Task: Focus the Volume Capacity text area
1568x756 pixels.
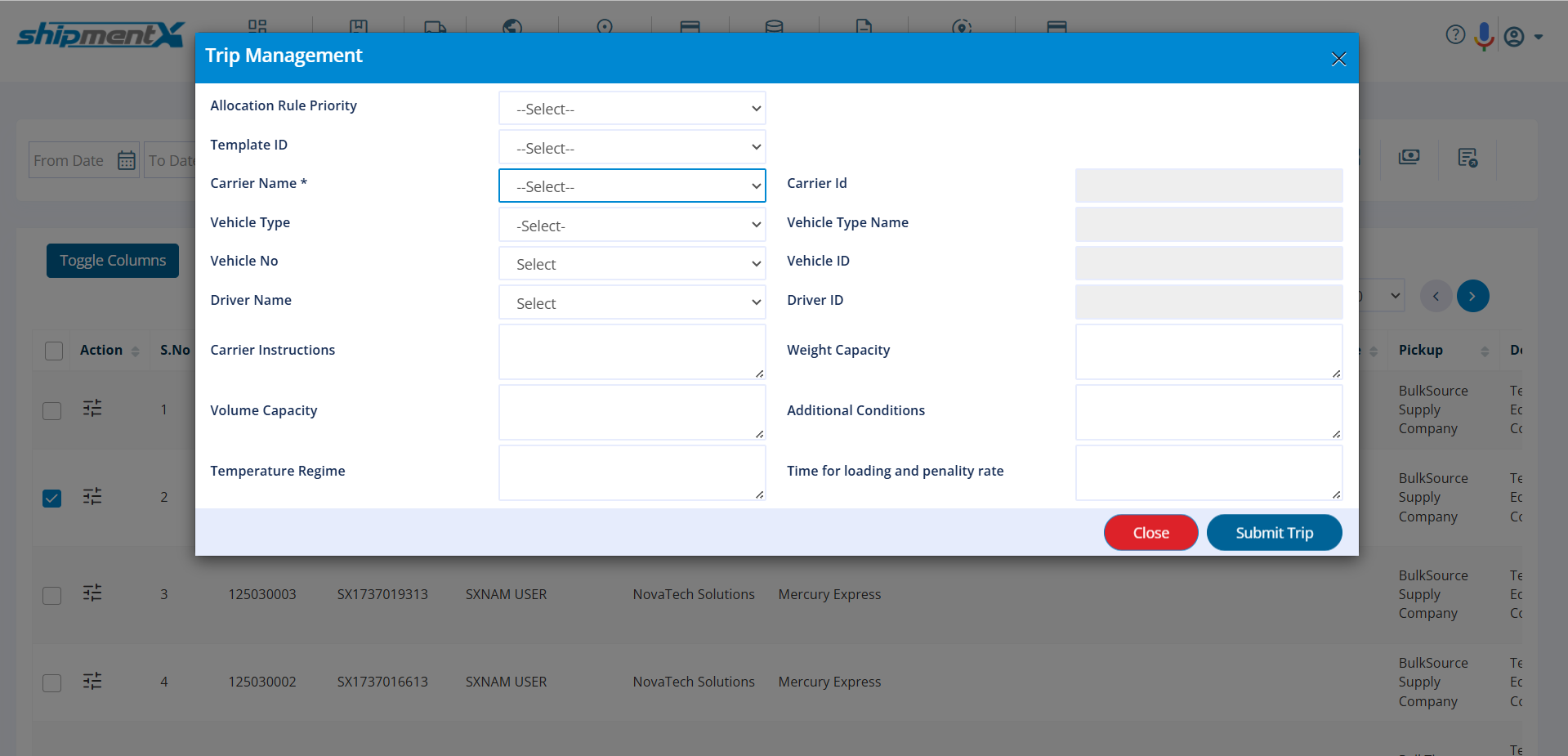Action: [632, 413]
